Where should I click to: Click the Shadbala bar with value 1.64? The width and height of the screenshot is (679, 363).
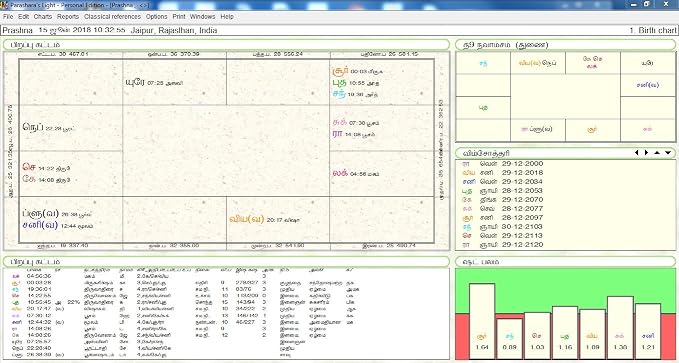point(482,321)
